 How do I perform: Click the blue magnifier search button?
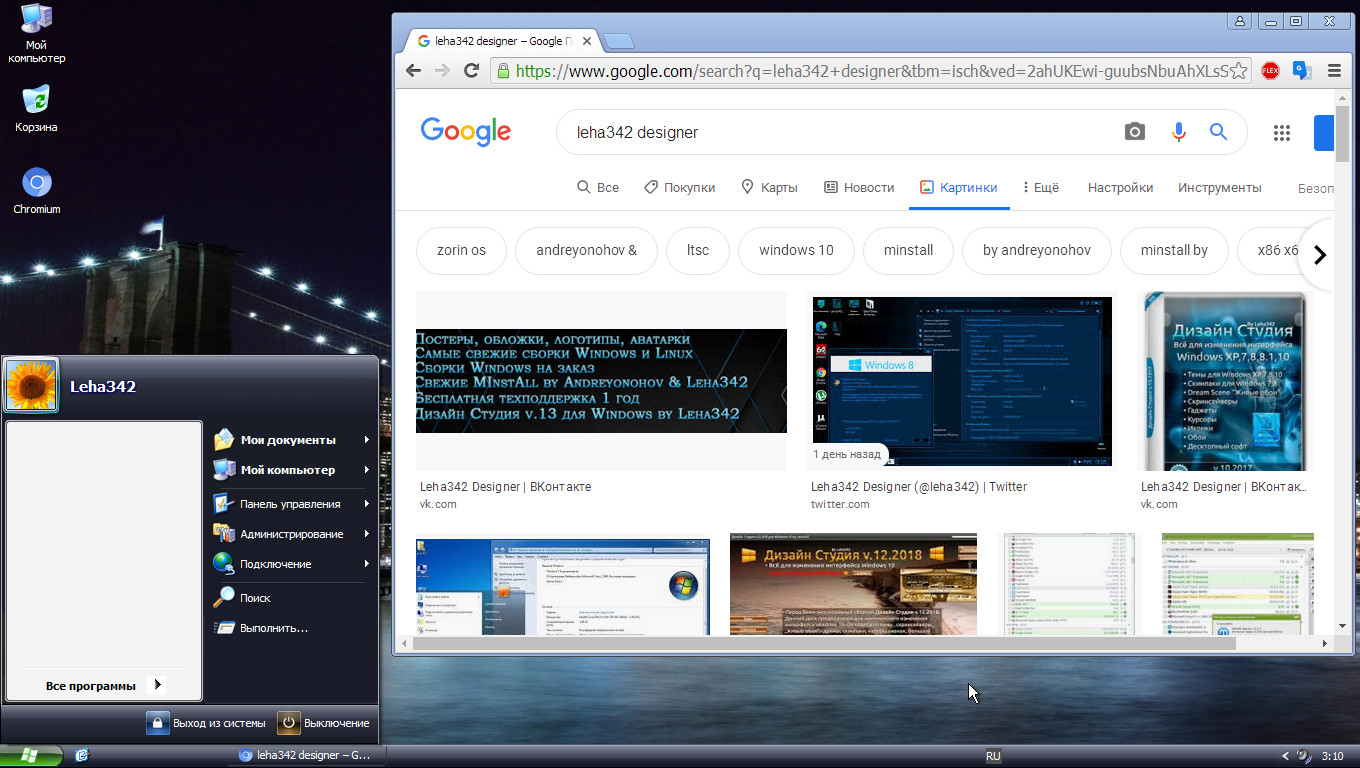(1218, 132)
